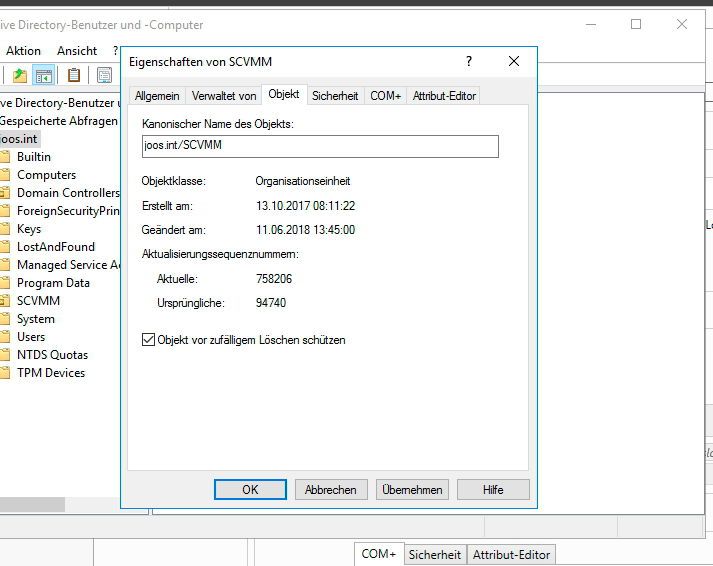Screen dimensions: 713x566
Task: Select the Users container
Action: pos(31,337)
